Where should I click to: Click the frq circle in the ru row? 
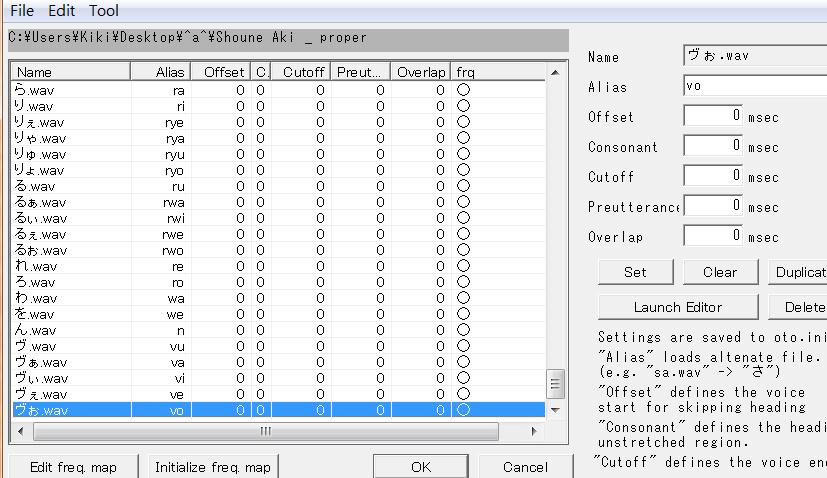click(x=463, y=186)
